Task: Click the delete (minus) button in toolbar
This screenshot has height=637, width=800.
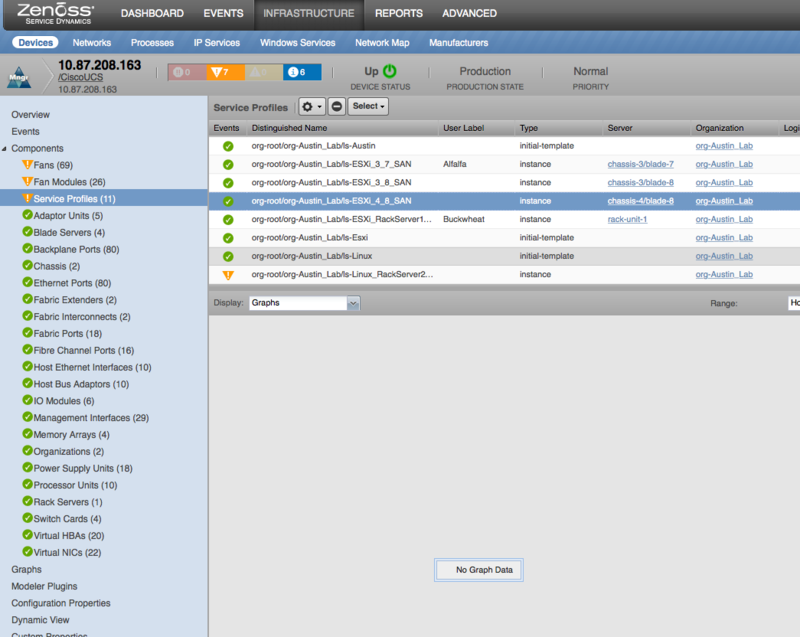Action: (337, 107)
